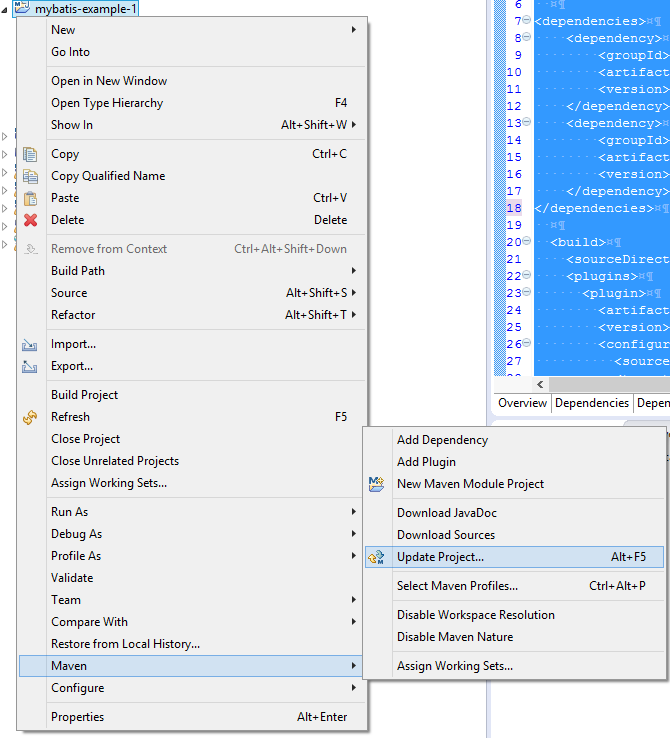Collapse the configuration element on line 26
The image size is (670, 738).
[x=527, y=343]
